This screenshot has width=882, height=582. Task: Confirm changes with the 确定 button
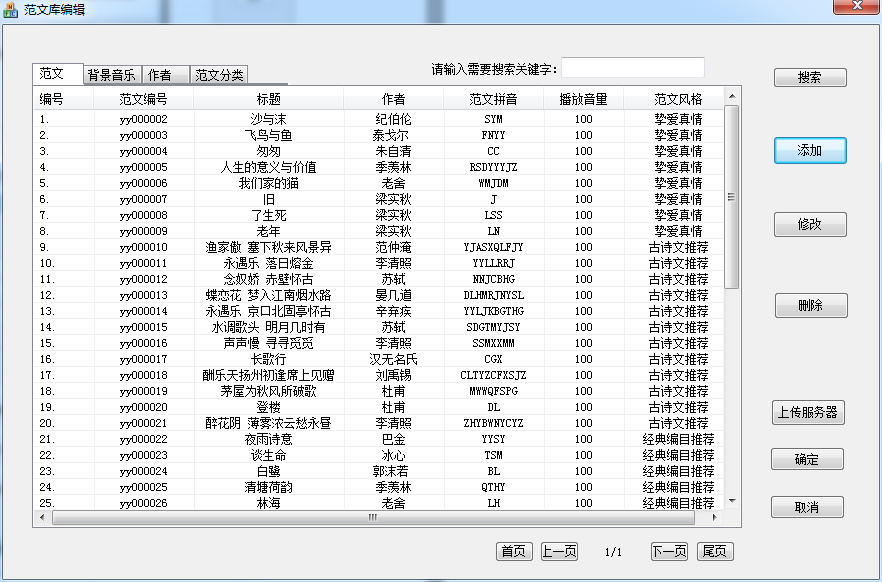coord(809,460)
